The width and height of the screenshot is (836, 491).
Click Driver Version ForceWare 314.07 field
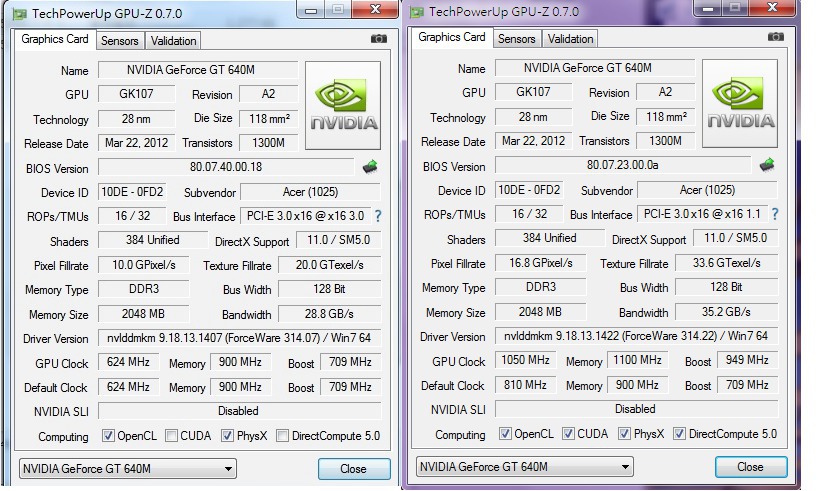[x=239, y=338]
